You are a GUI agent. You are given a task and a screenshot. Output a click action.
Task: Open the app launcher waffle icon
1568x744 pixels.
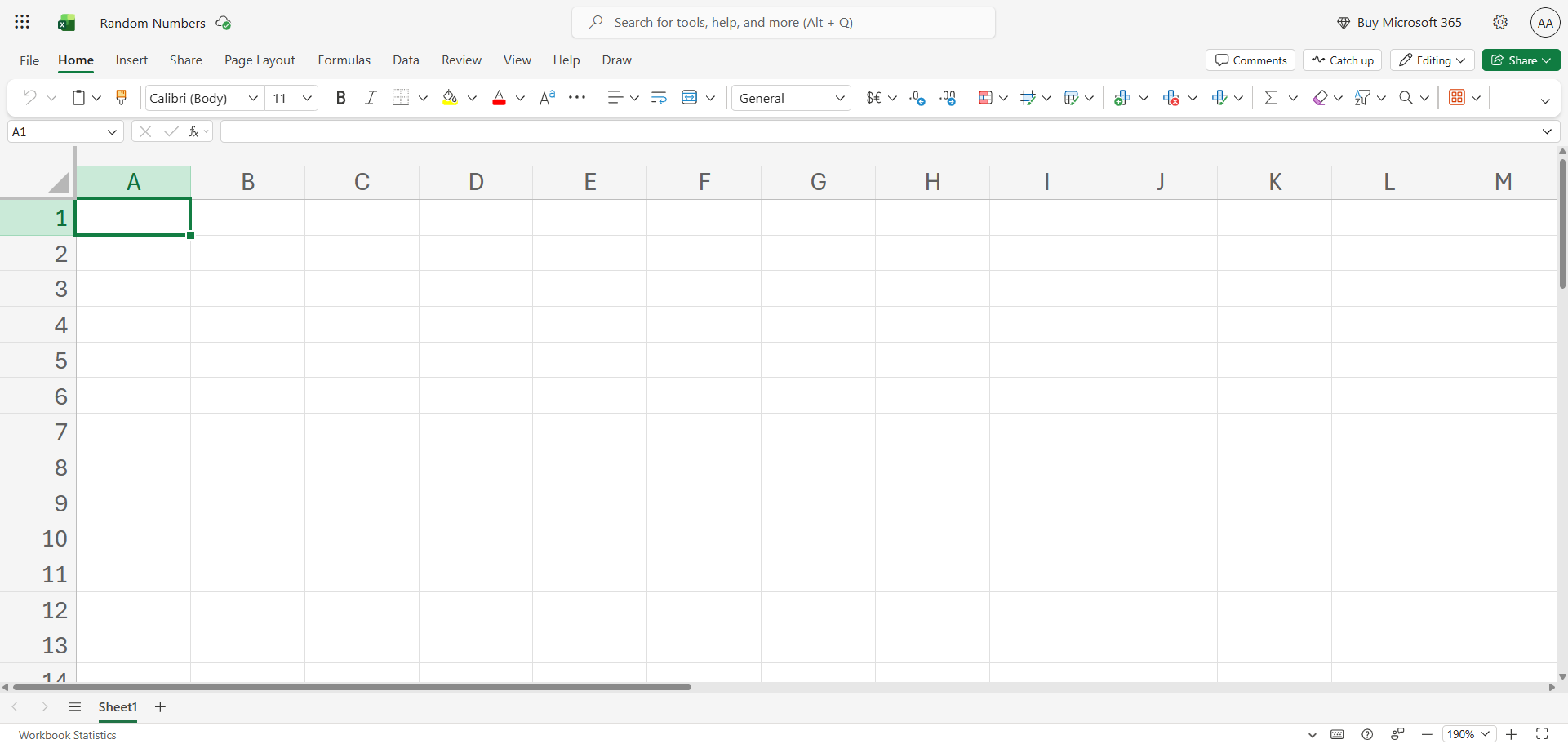coord(22,22)
